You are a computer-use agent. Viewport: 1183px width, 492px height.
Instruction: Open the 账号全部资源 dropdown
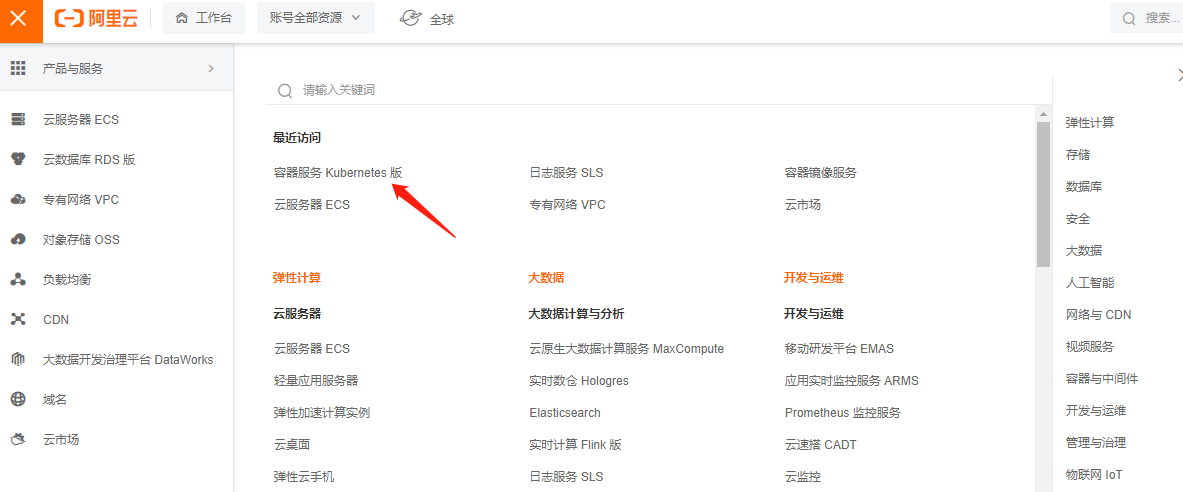(x=315, y=18)
